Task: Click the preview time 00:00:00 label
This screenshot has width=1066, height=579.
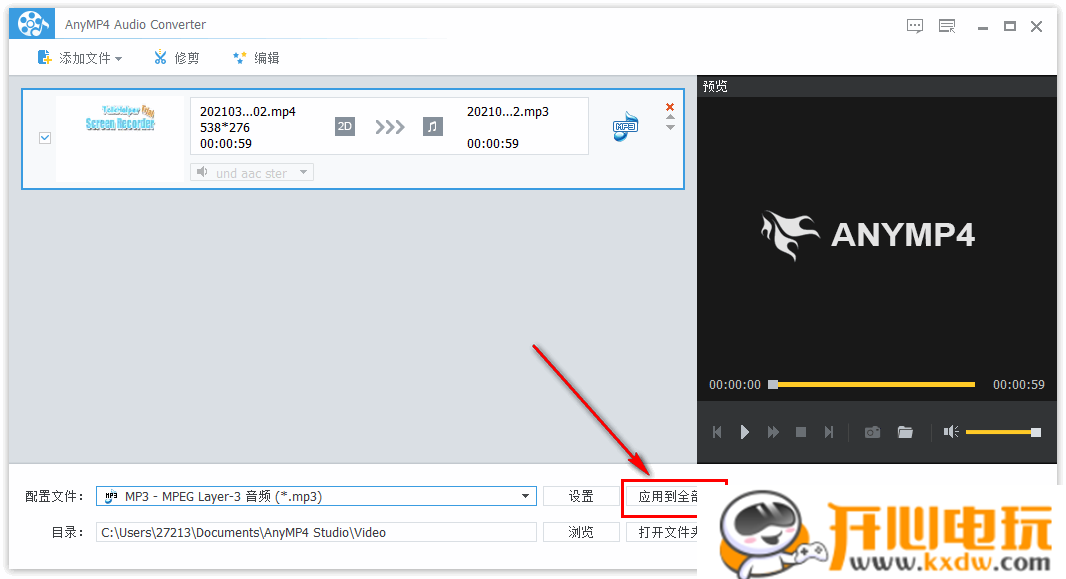Action: tap(735, 385)
